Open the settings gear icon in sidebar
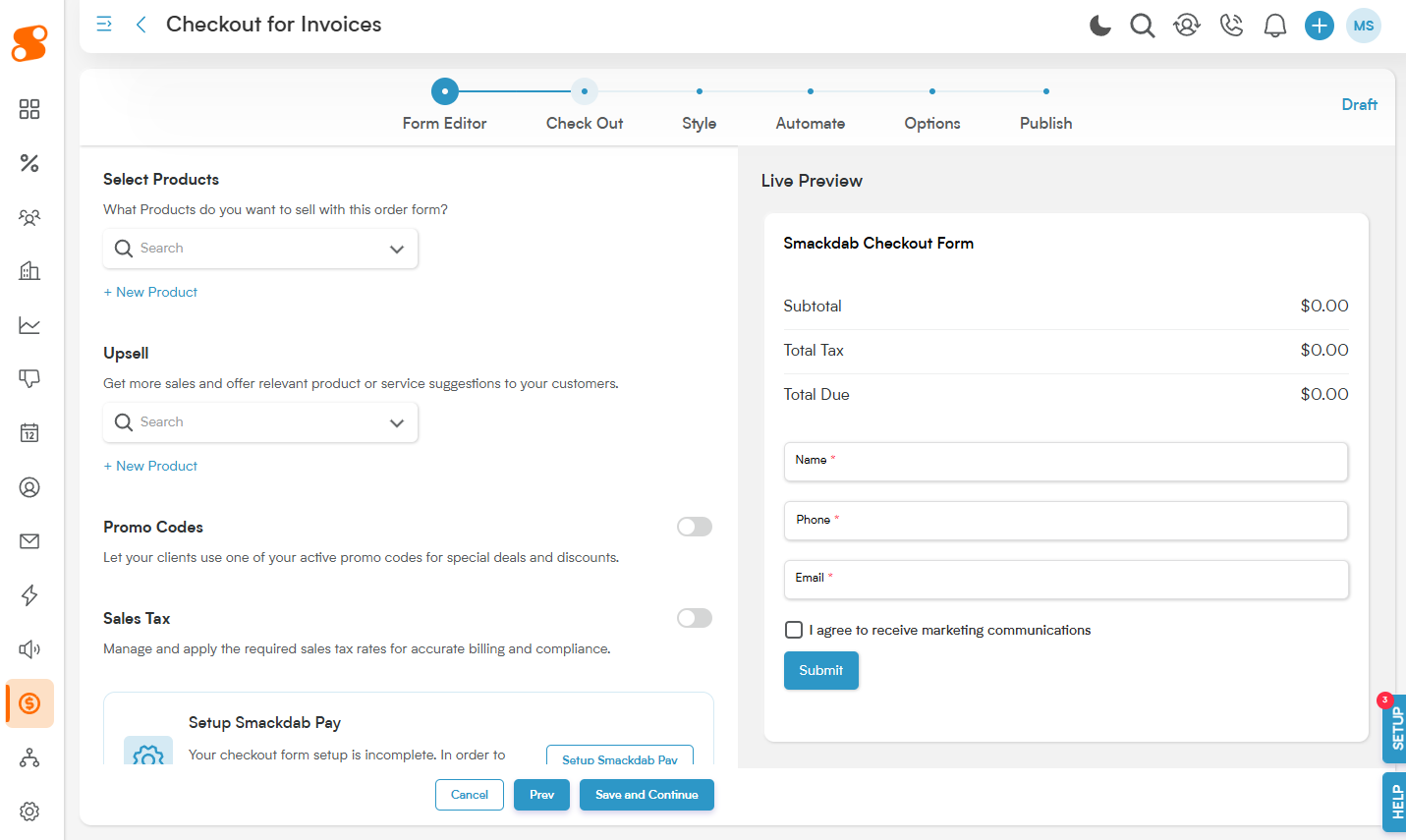The height and width of the screenshot is (840, 1406). [x=29, y=812]
